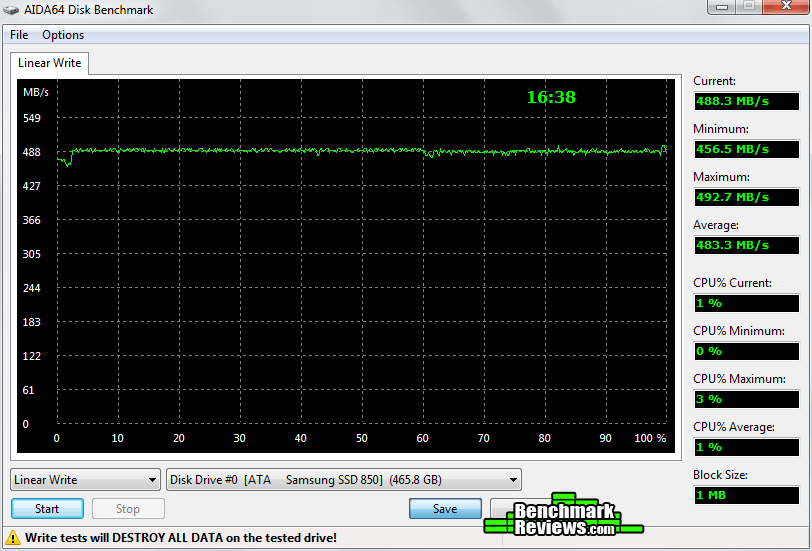Click the disabled Stop button

[128, 509]
